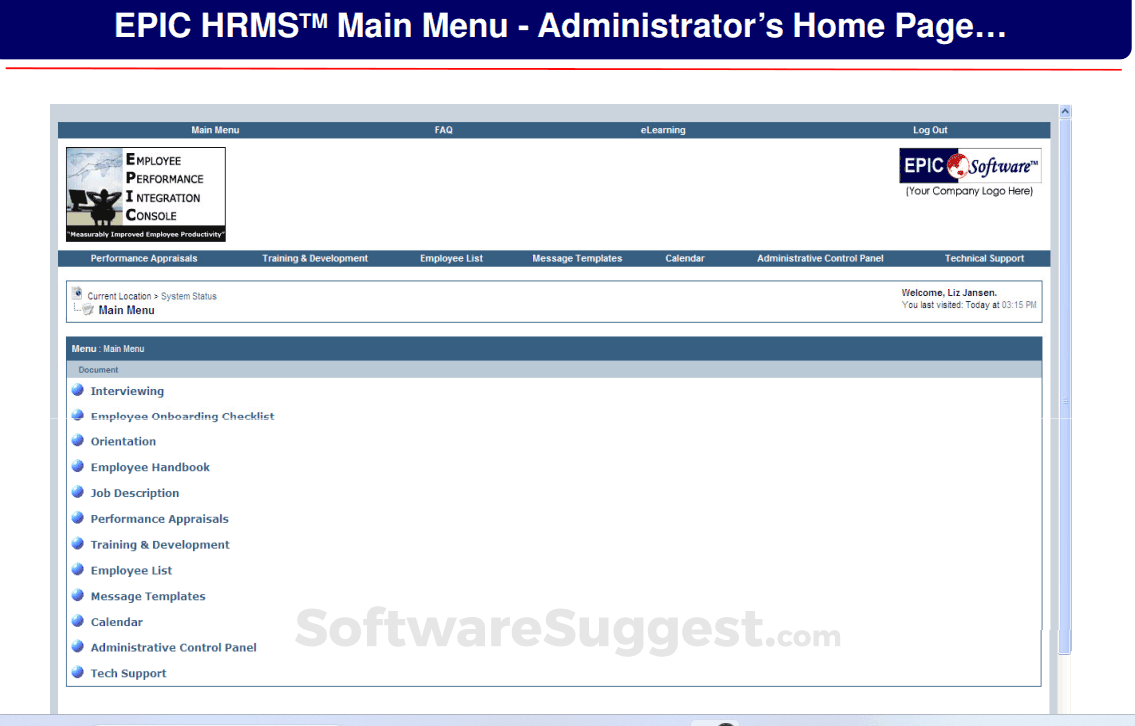1135x726 pixels.
Task: Click the blue bullet icon beside Orientation
Action: coord(78,440)
